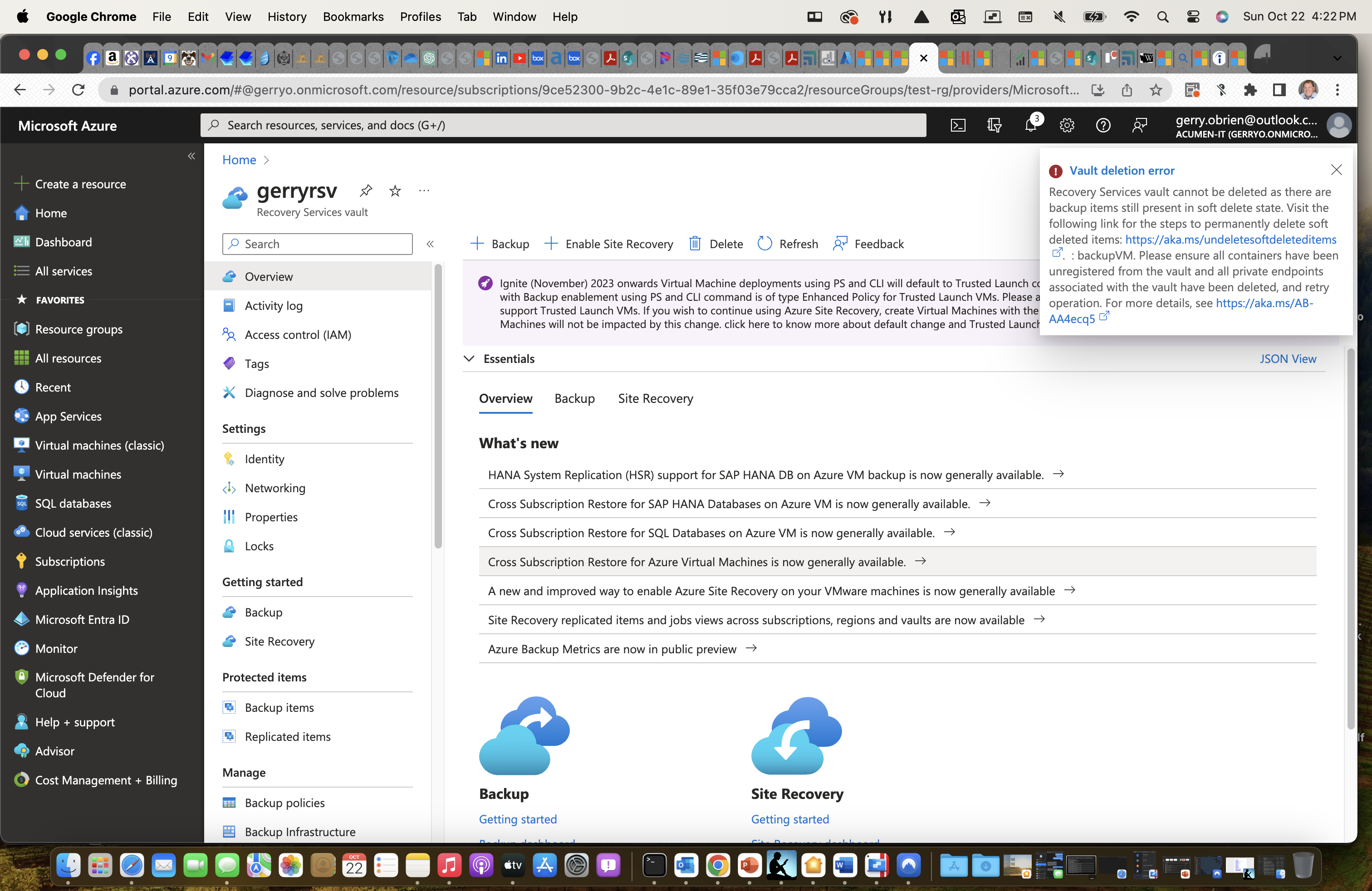Click the resource menu scrollbar
This screenshot has height=891, width=1372.
tap(438, 406)
